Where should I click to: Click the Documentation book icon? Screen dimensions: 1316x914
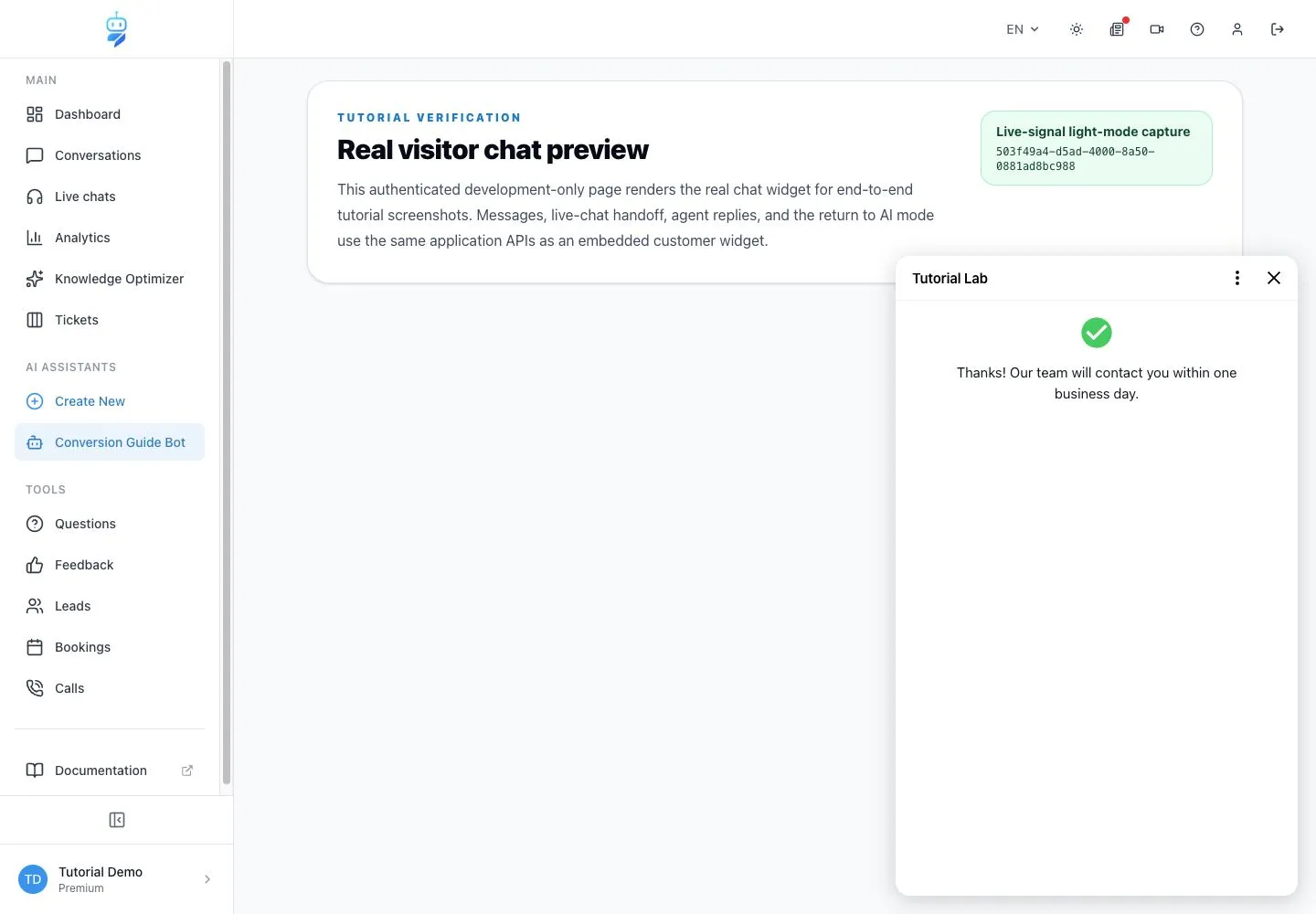click(x=35, y=771)
